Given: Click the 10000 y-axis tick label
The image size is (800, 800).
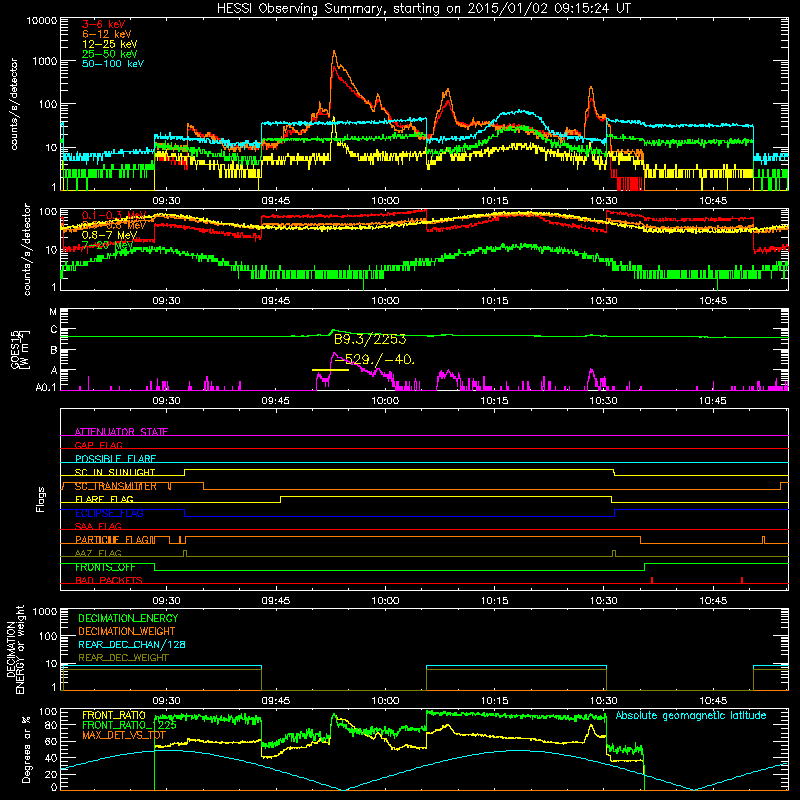Looking at the screenshot, I should (41, 21).
